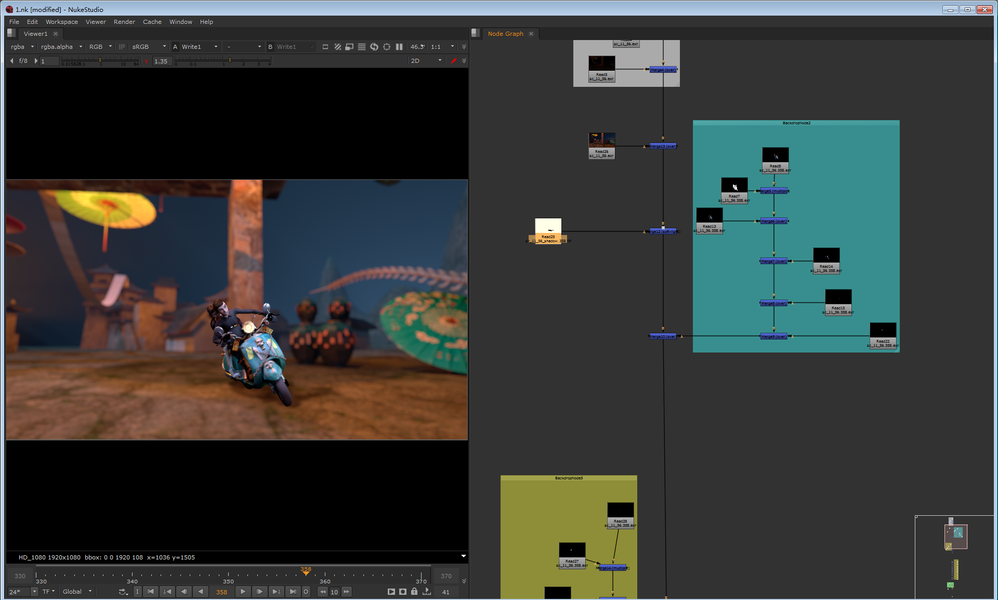The width and height of the screenshot is (998, 600).
Task: Open the File menu
Action: point(14,22)
